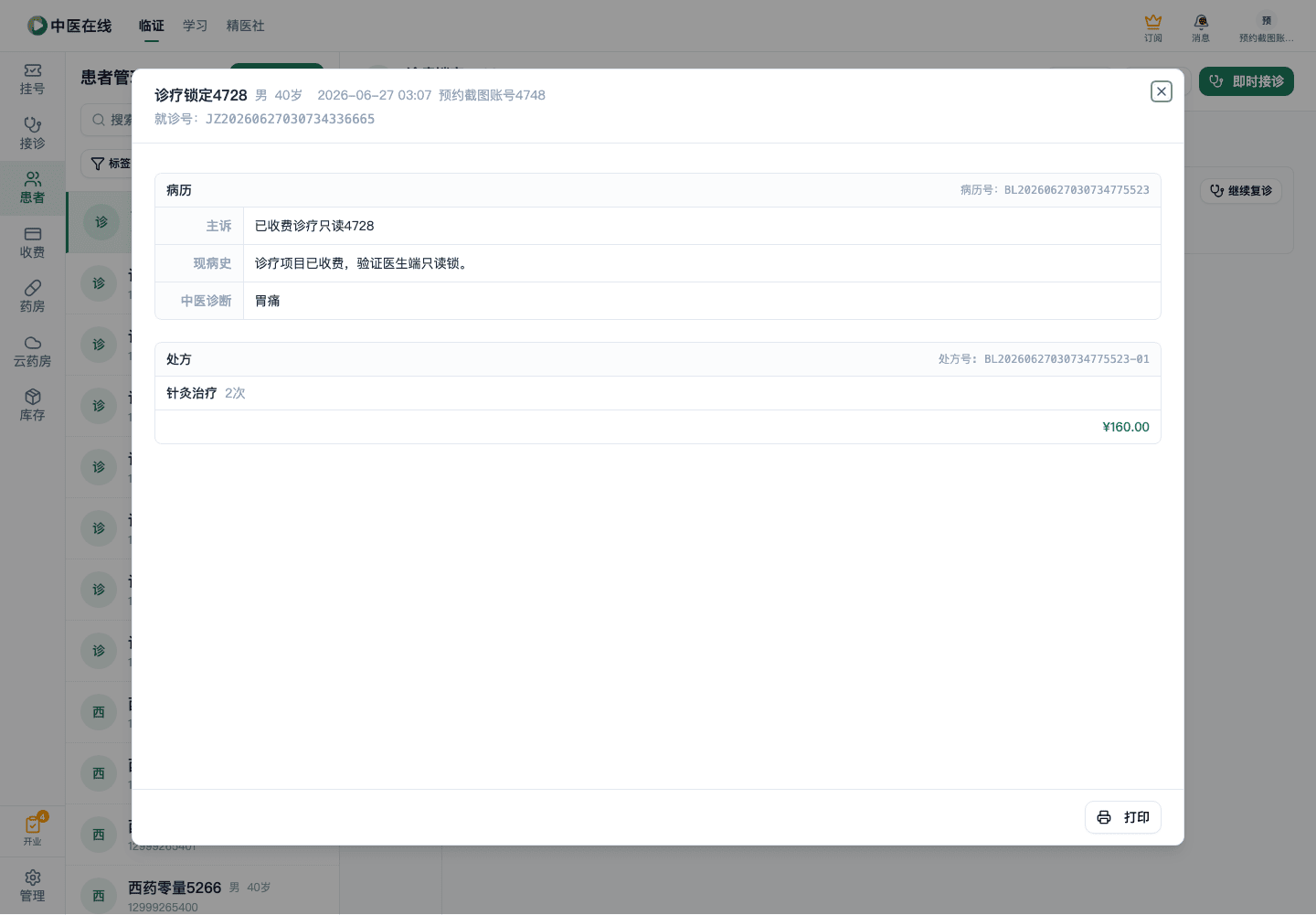Image resolution: width=1316 pixels, height=915 pixels.
Task: Switch to the 精医社 tab
Action: [x=246, y=26]
